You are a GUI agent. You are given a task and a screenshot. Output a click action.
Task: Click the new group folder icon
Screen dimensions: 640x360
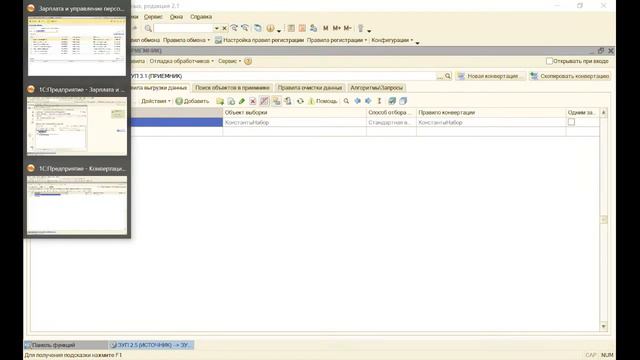[220, 101]
